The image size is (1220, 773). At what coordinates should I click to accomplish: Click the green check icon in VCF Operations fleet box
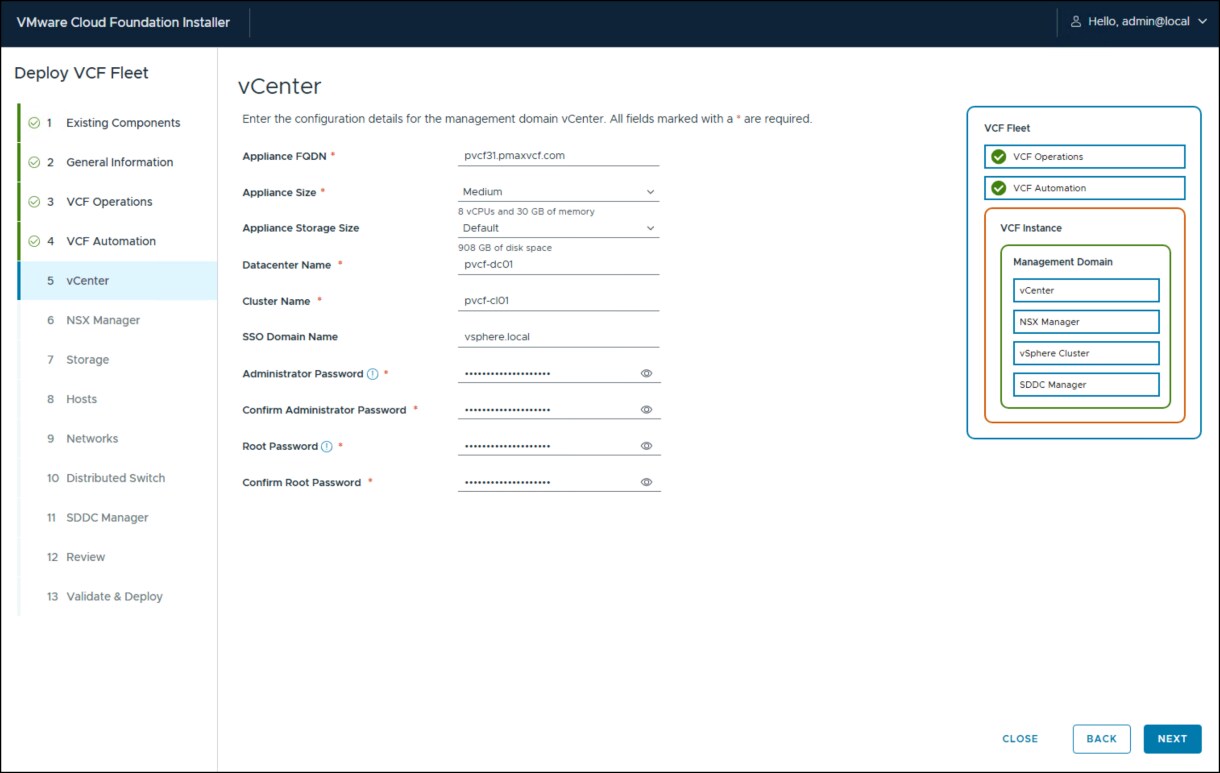click(x=998, y=157)
